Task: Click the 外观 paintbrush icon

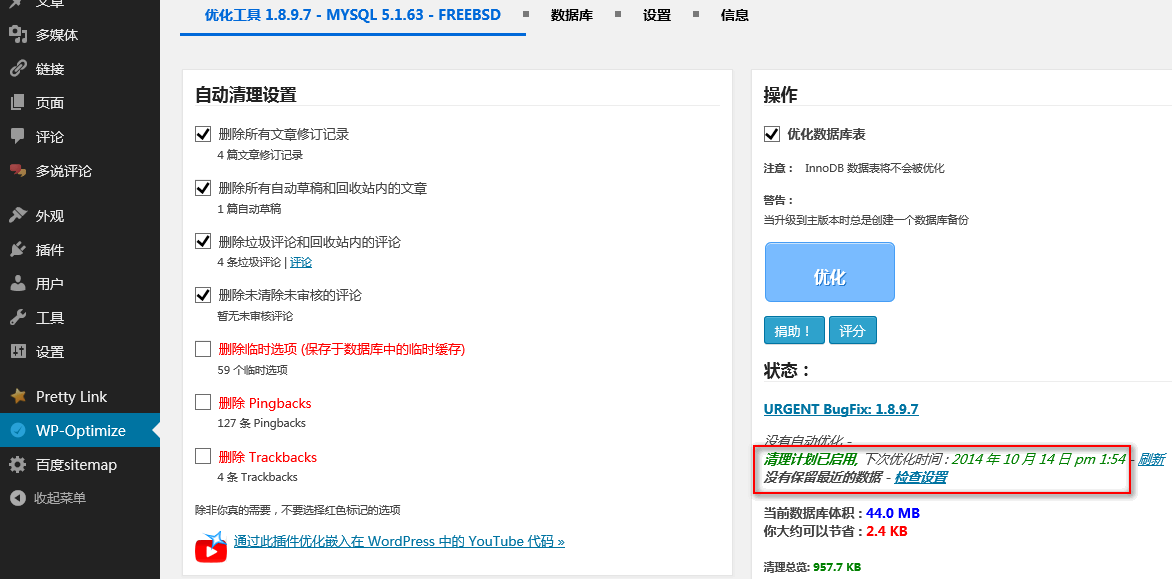Action: tap(18, 216)
